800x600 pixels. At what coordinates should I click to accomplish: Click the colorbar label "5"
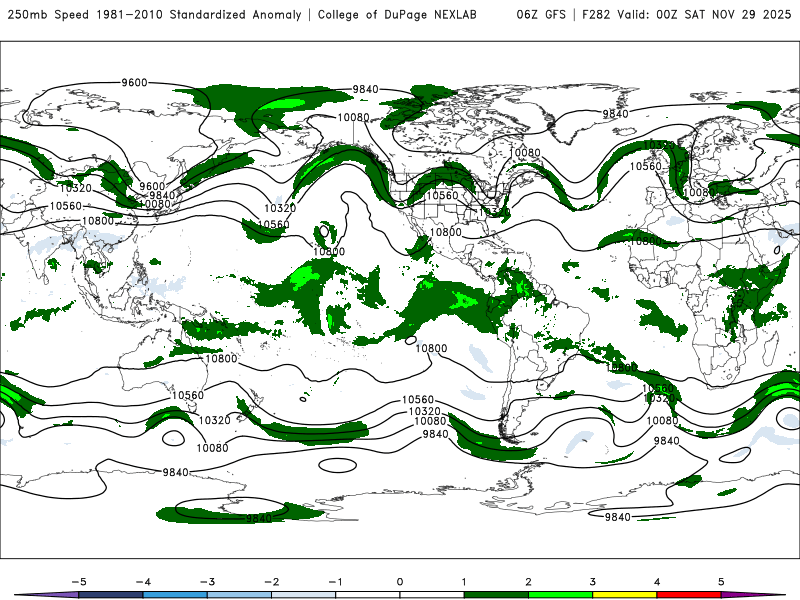click(x=721, y=582)
